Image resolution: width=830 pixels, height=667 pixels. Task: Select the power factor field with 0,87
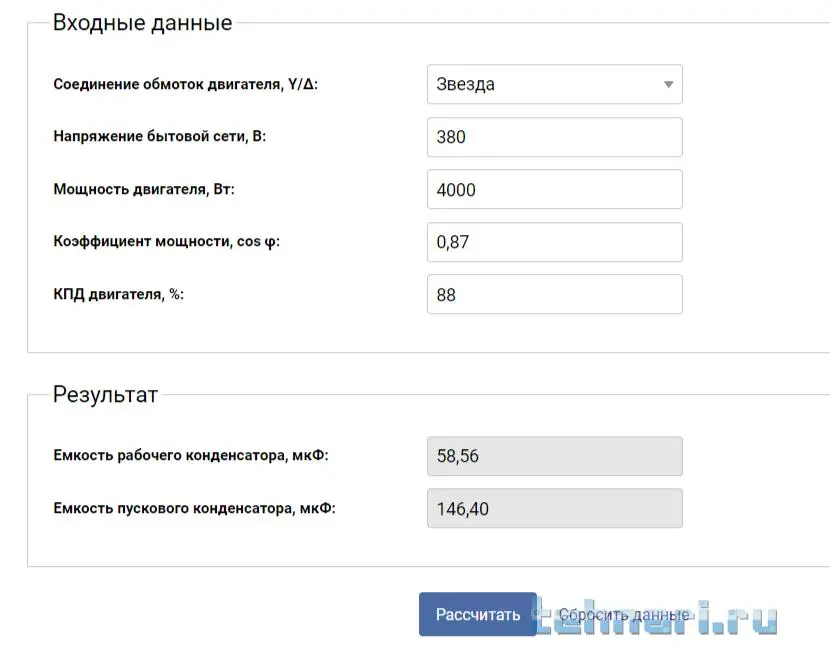554,242
